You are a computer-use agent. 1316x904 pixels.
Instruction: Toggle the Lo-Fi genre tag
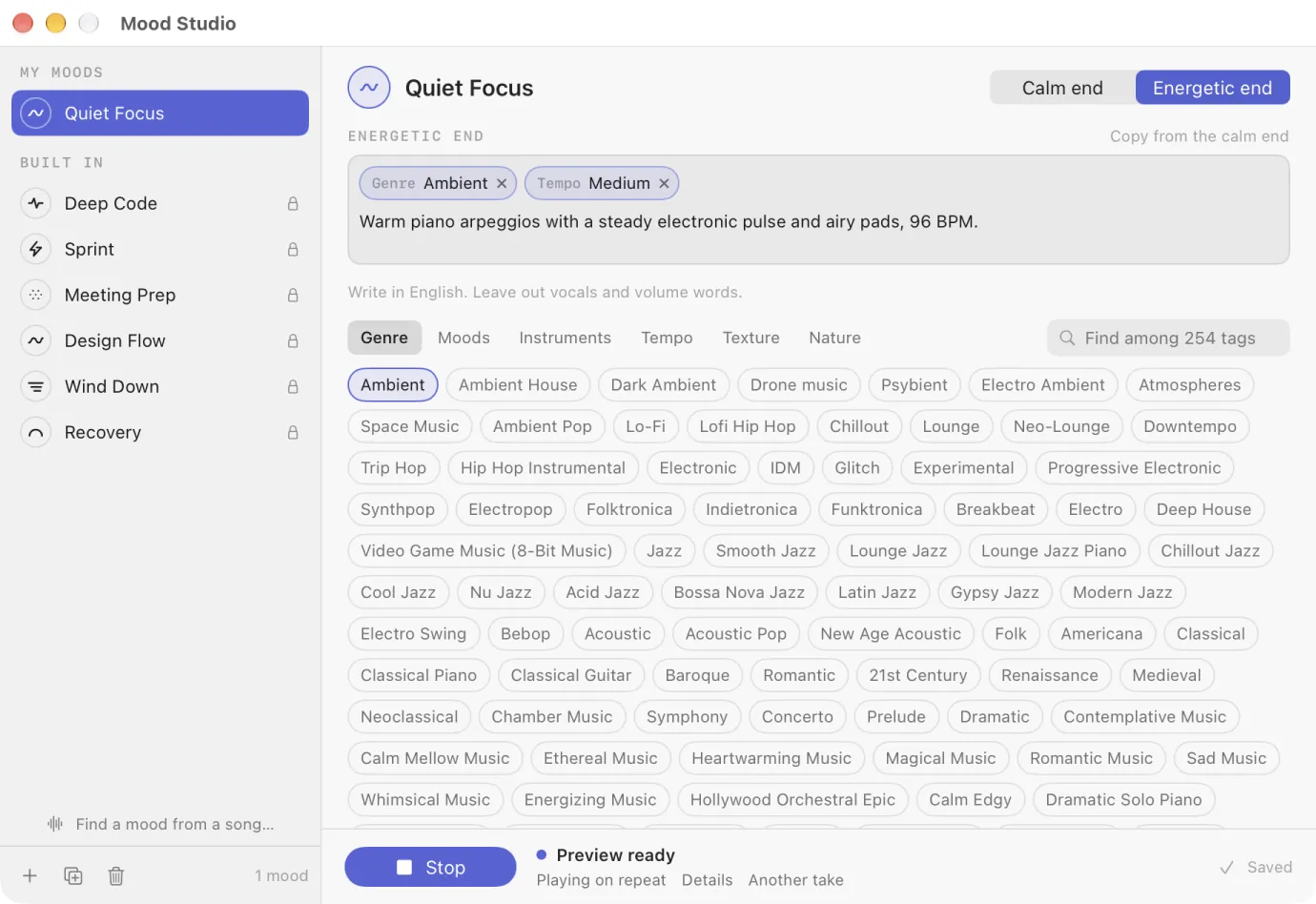tap(646, 426)
